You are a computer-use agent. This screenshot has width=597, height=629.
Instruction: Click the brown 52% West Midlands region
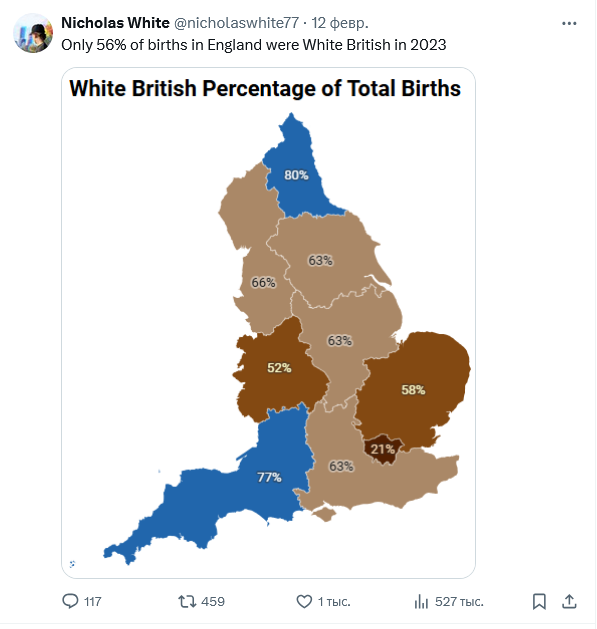[279, 367]
